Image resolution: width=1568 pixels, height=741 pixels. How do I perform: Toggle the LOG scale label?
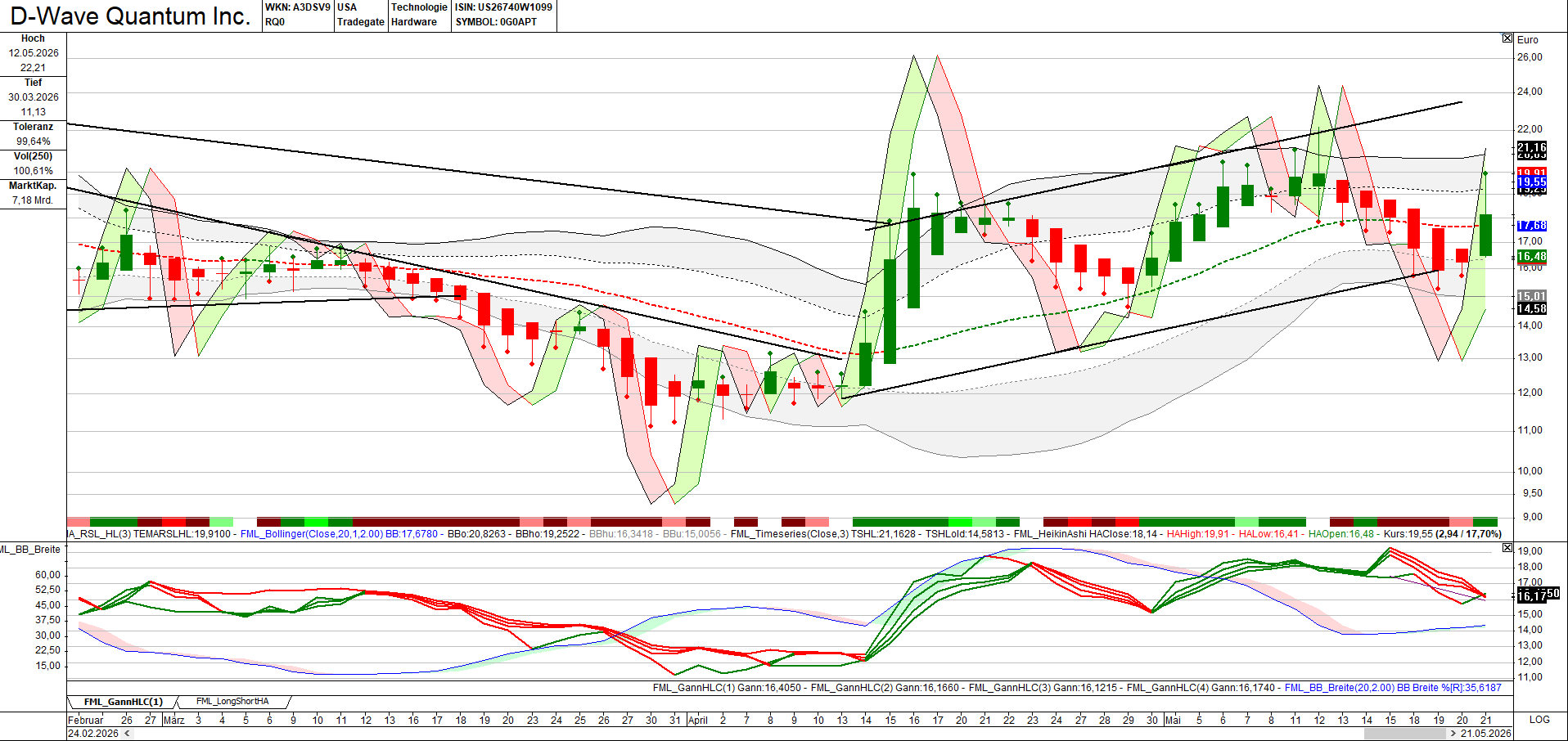[x=1539, y=720]
